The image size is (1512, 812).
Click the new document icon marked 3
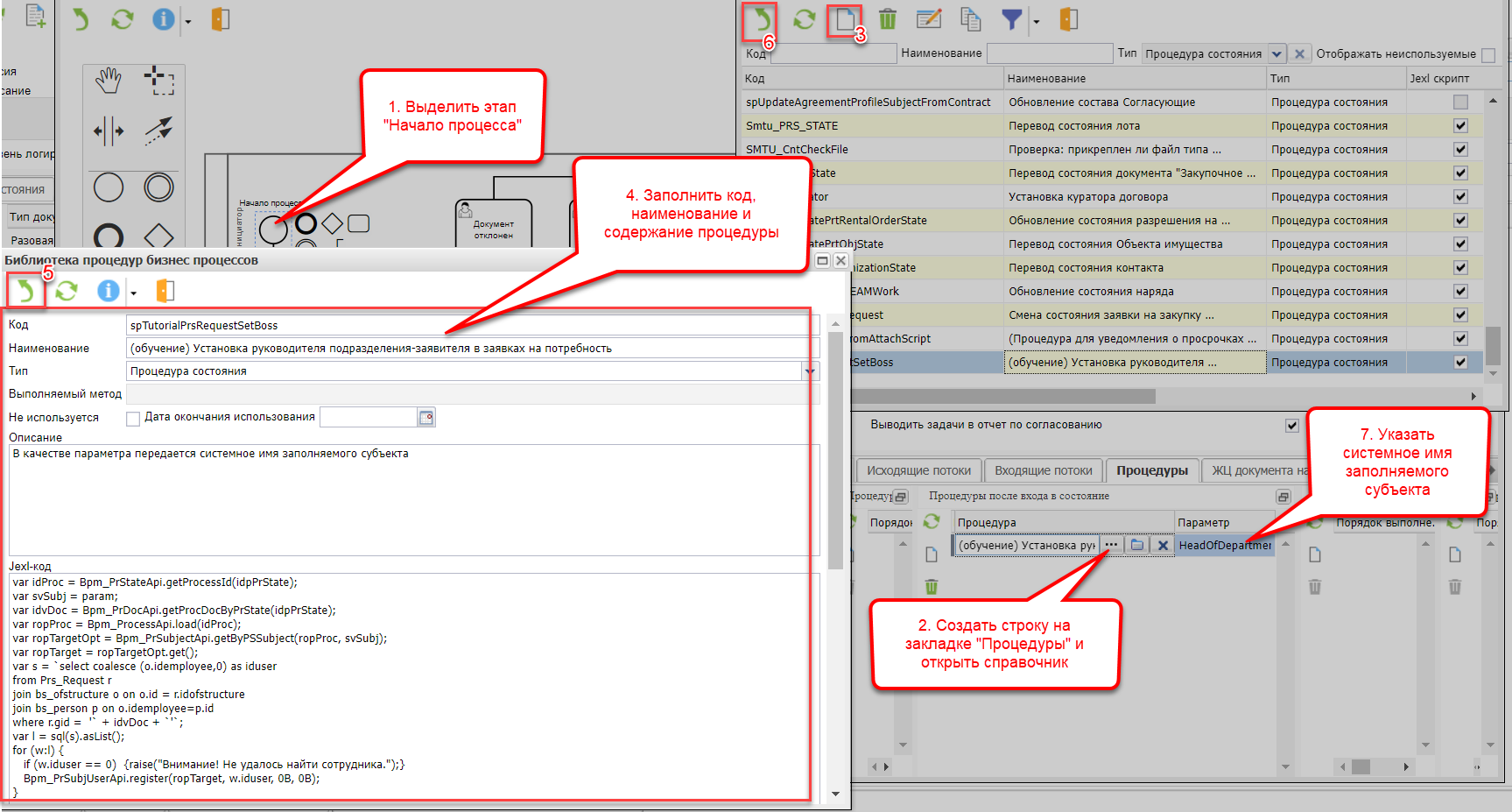point(845,19)
